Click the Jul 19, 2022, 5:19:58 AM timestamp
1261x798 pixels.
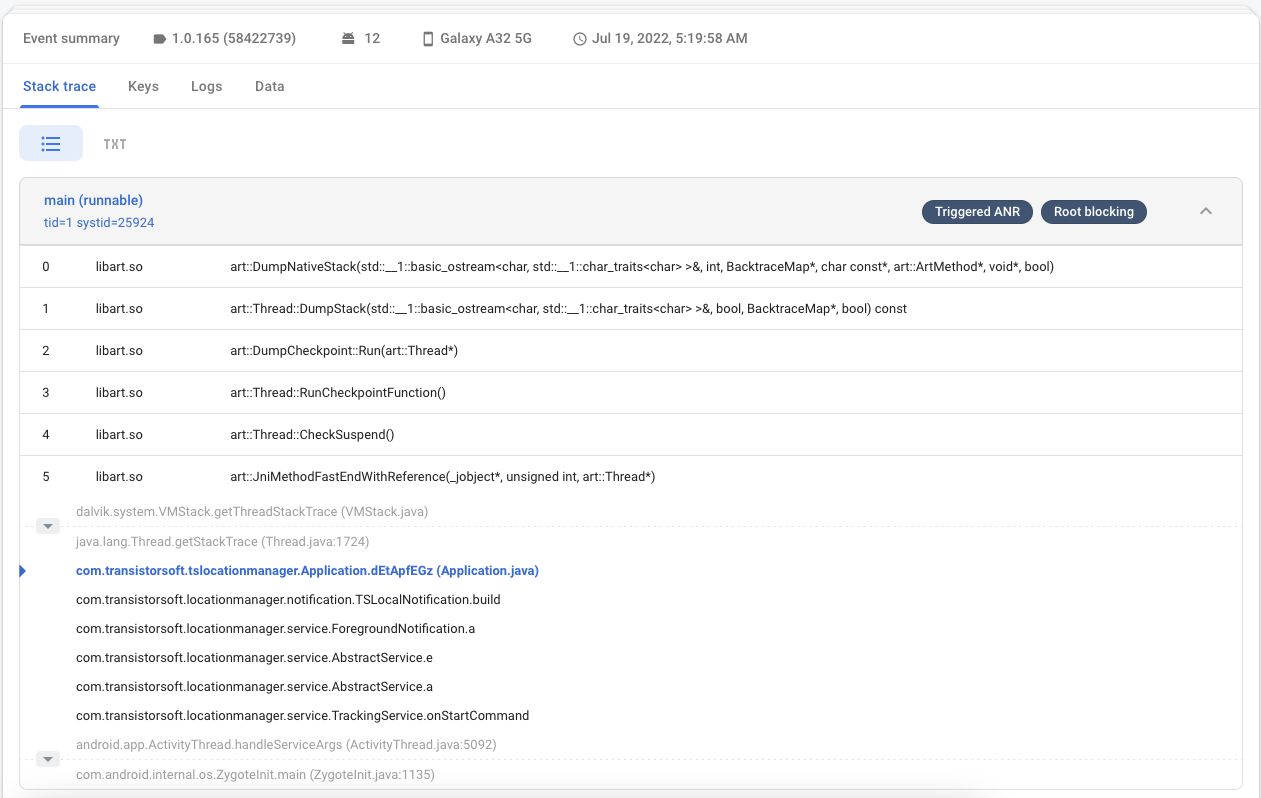[x=670, y=39]
